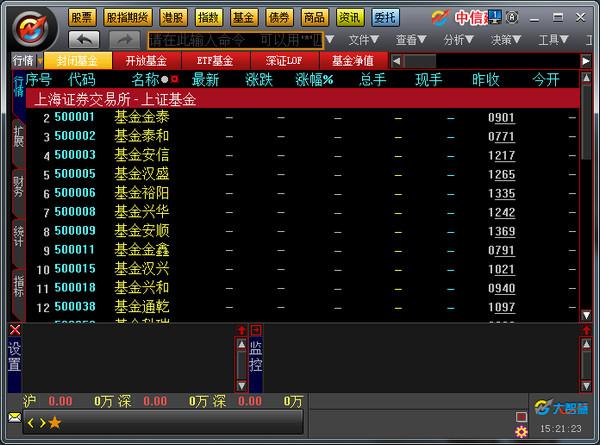
Task: Open the 工具 dropdown menu
Action: pos(553,39)
